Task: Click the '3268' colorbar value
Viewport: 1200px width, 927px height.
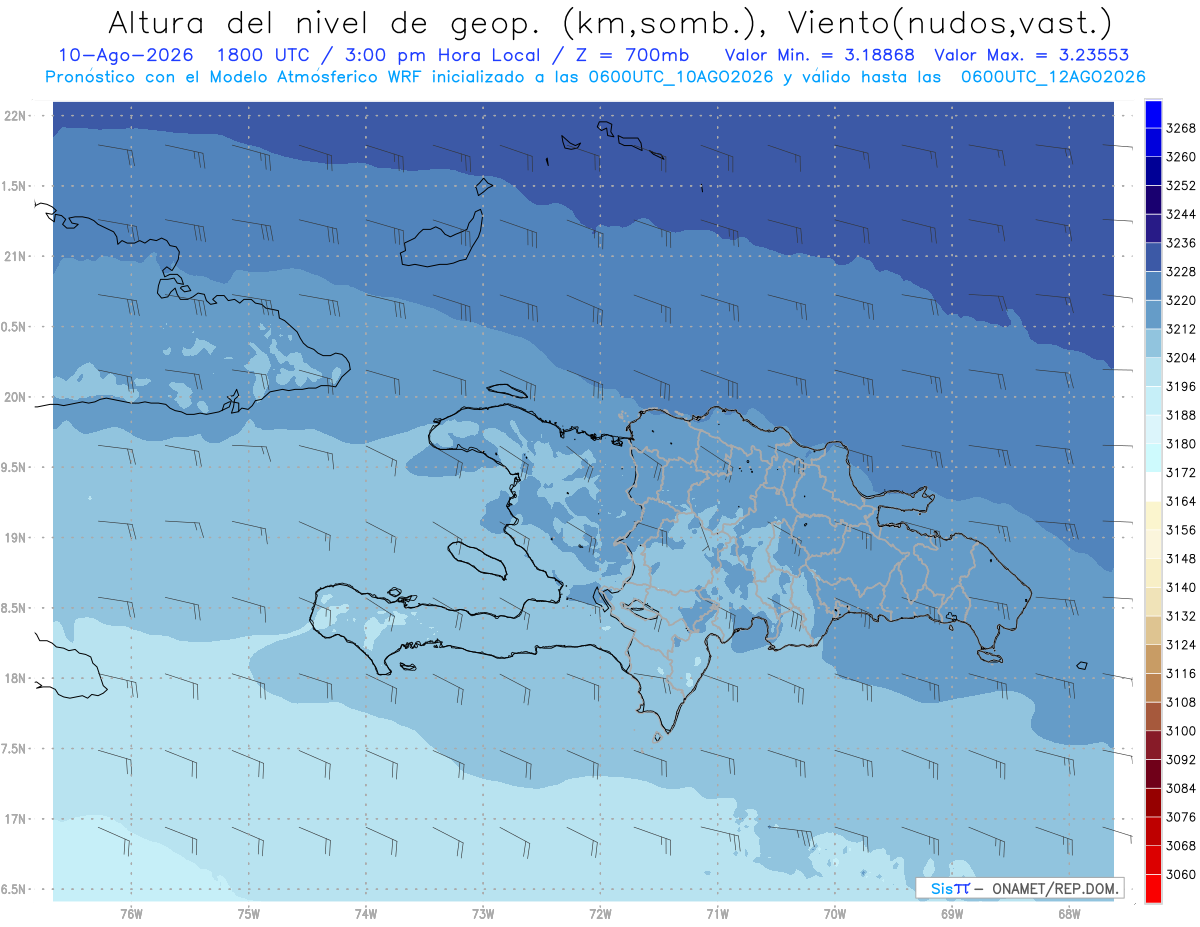Action: 1181,128
